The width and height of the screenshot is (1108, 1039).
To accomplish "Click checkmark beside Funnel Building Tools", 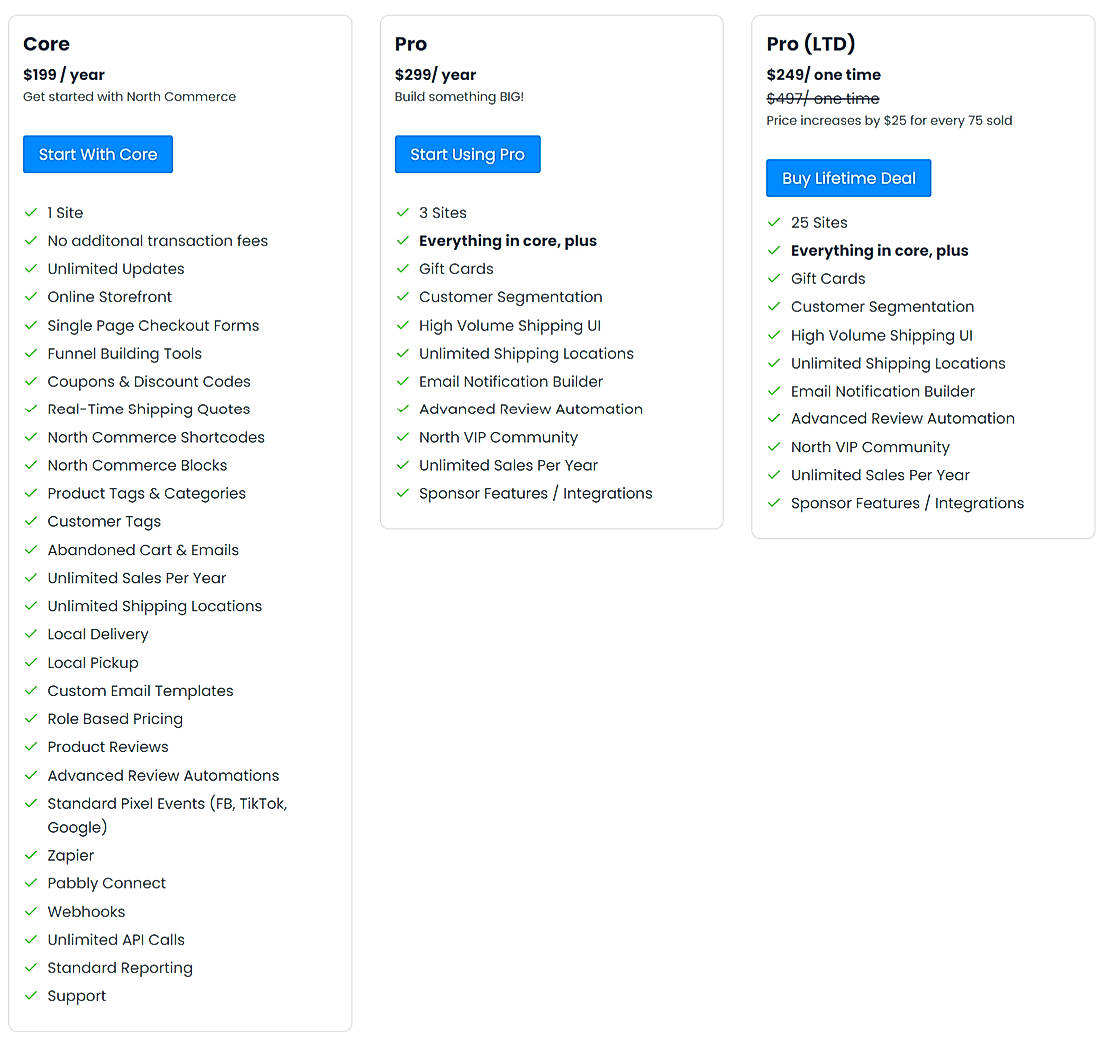I will (31, 353).
